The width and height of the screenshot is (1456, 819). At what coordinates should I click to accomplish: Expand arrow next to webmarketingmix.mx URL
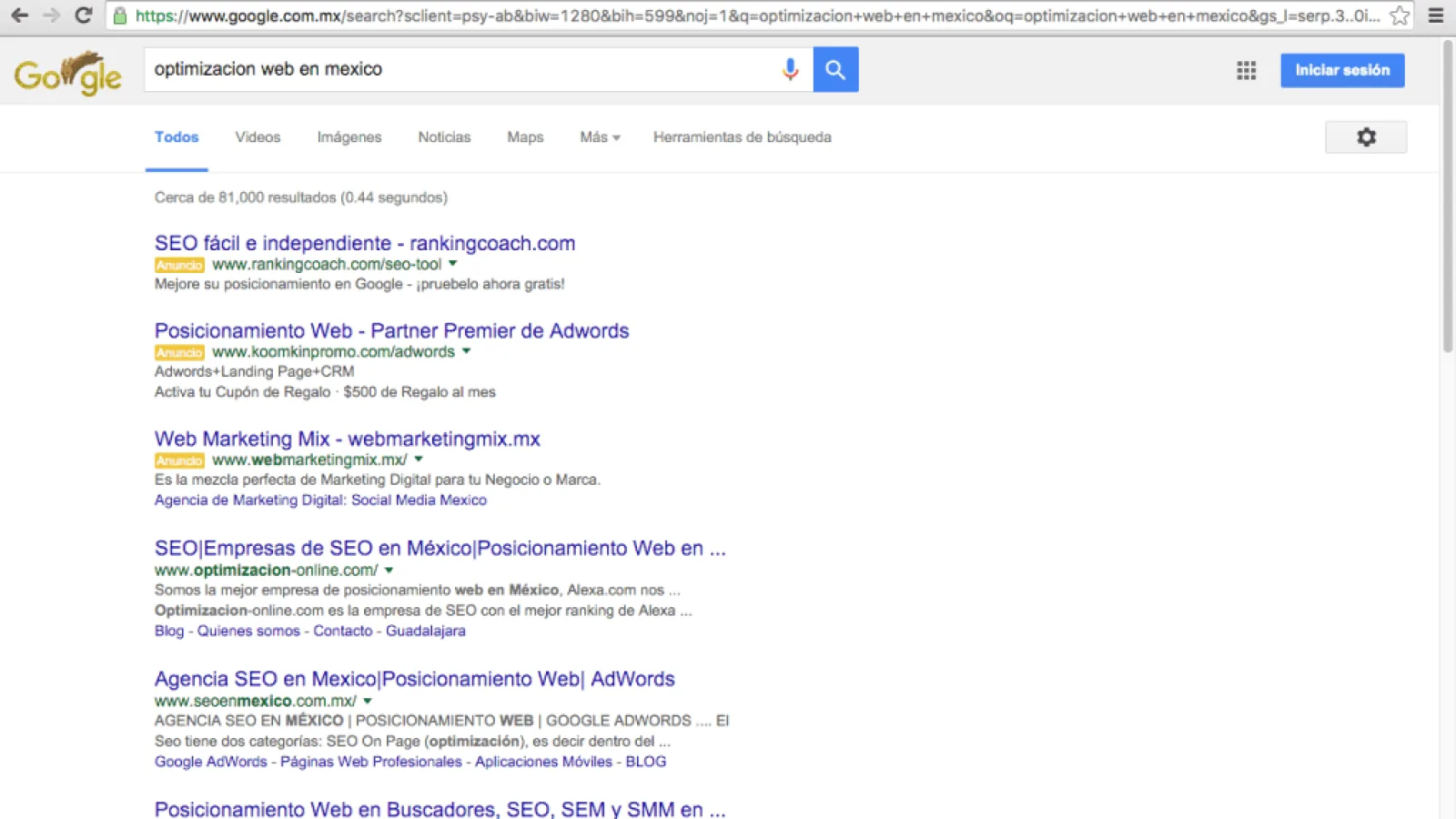tap(419, 460)
